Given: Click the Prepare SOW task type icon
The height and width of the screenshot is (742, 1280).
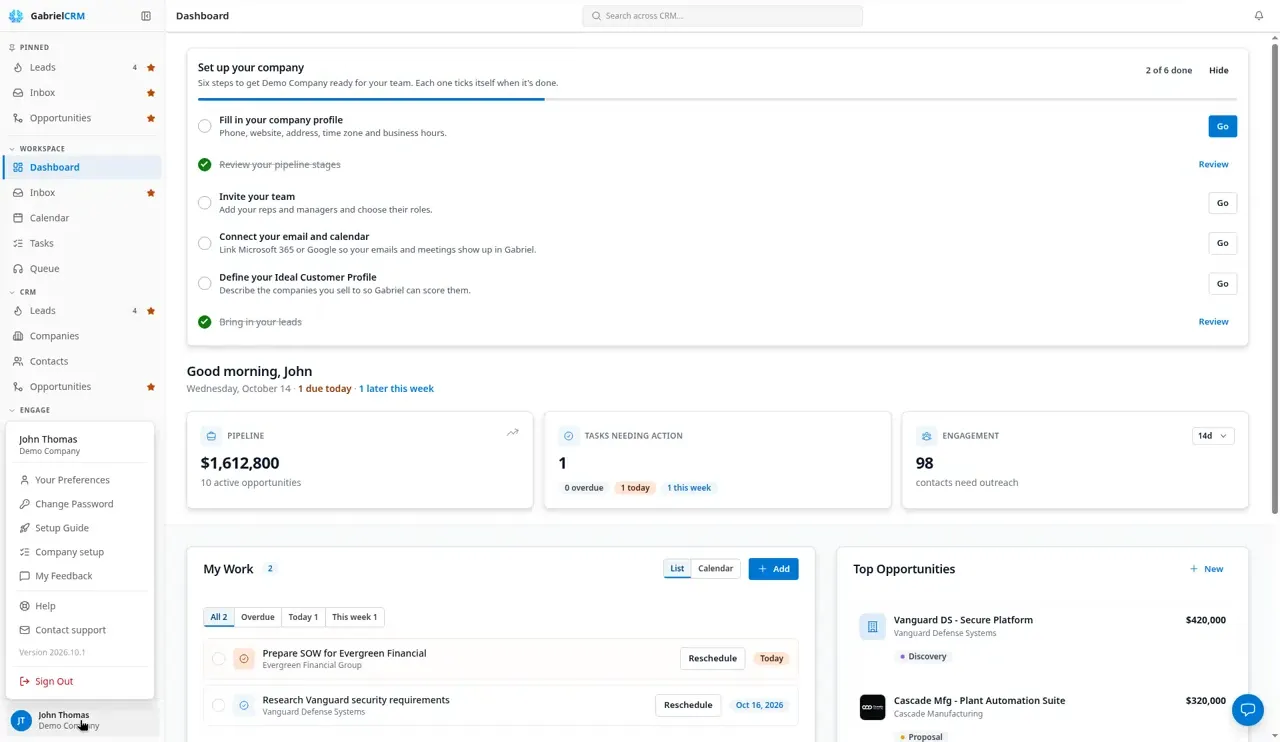Looking at the screenshot, I should pos(244,659).
